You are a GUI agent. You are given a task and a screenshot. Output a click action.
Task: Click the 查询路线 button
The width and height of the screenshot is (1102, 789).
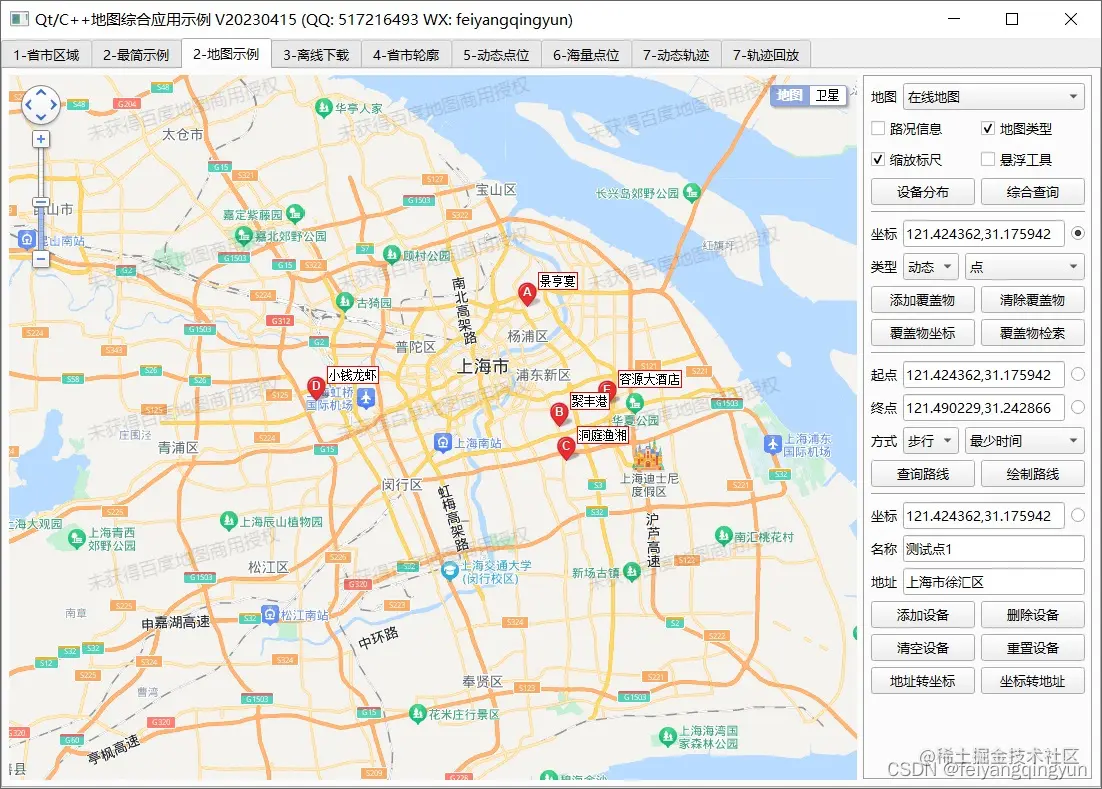point(922,473)
